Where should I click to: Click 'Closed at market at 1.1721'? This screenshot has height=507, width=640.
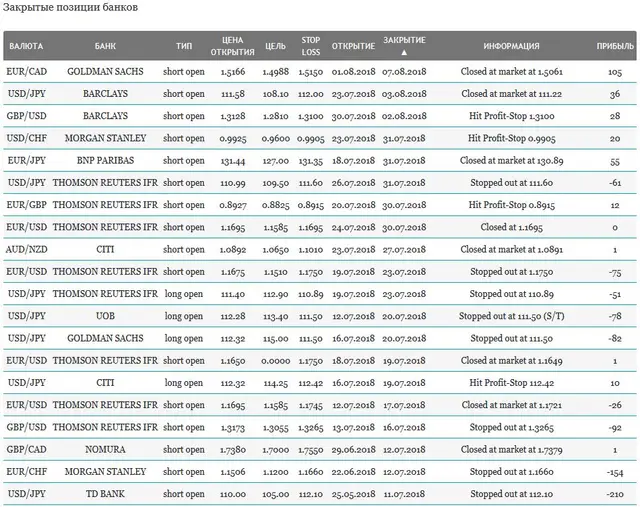(511, 405)
